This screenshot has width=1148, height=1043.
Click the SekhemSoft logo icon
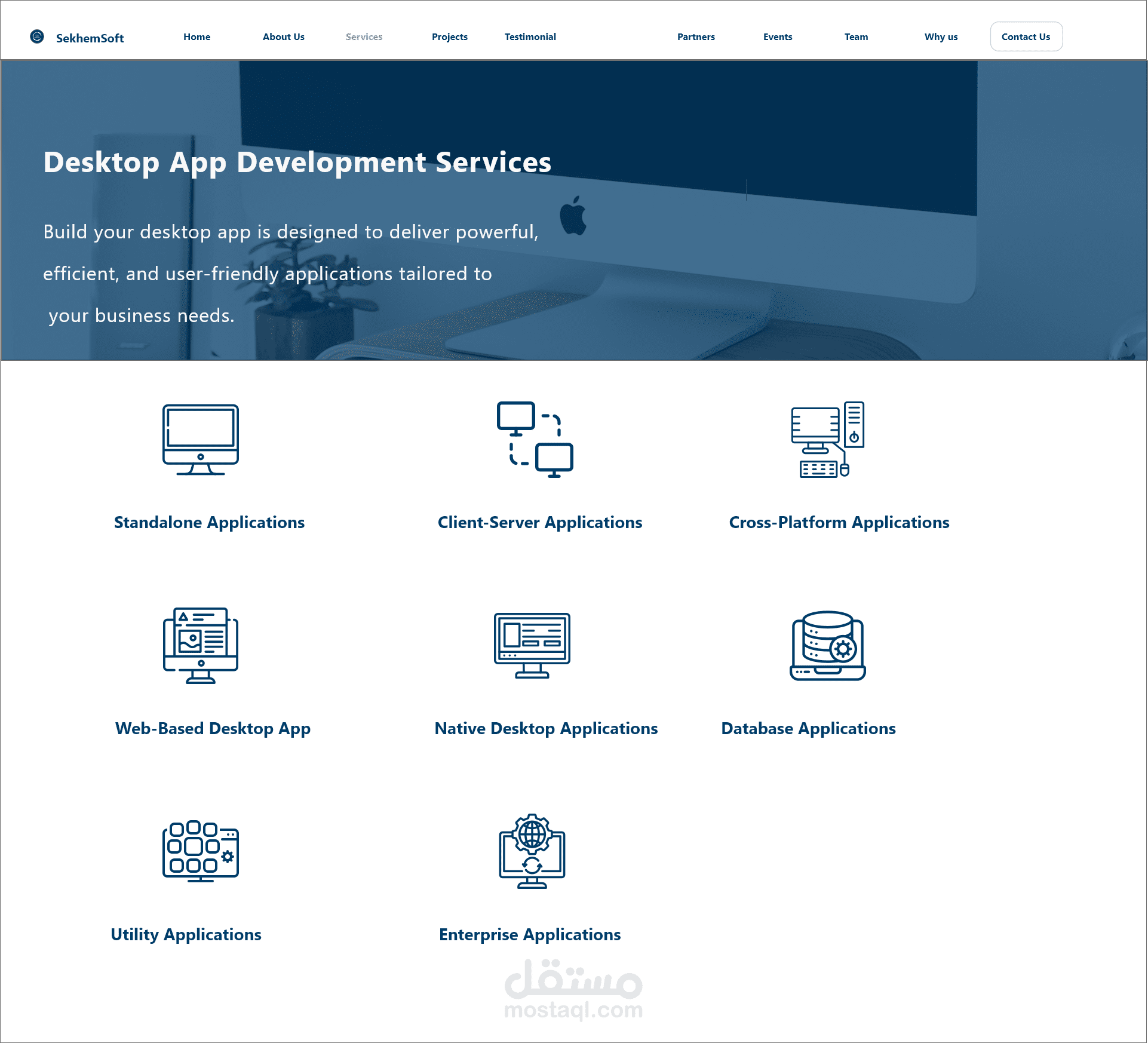(37, 37)
